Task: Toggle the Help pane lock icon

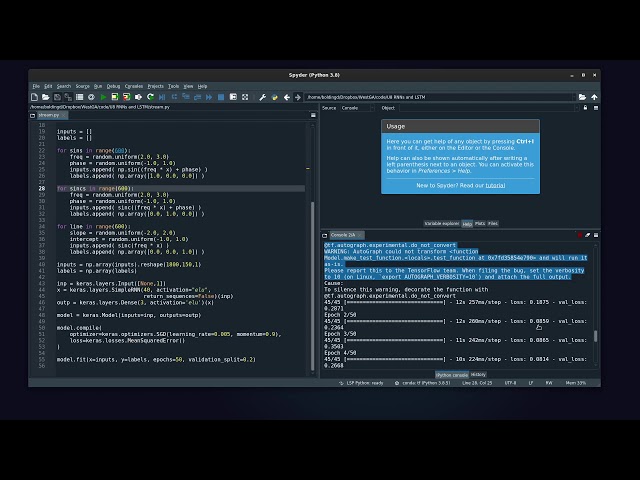Action: [x=585, y=108]
